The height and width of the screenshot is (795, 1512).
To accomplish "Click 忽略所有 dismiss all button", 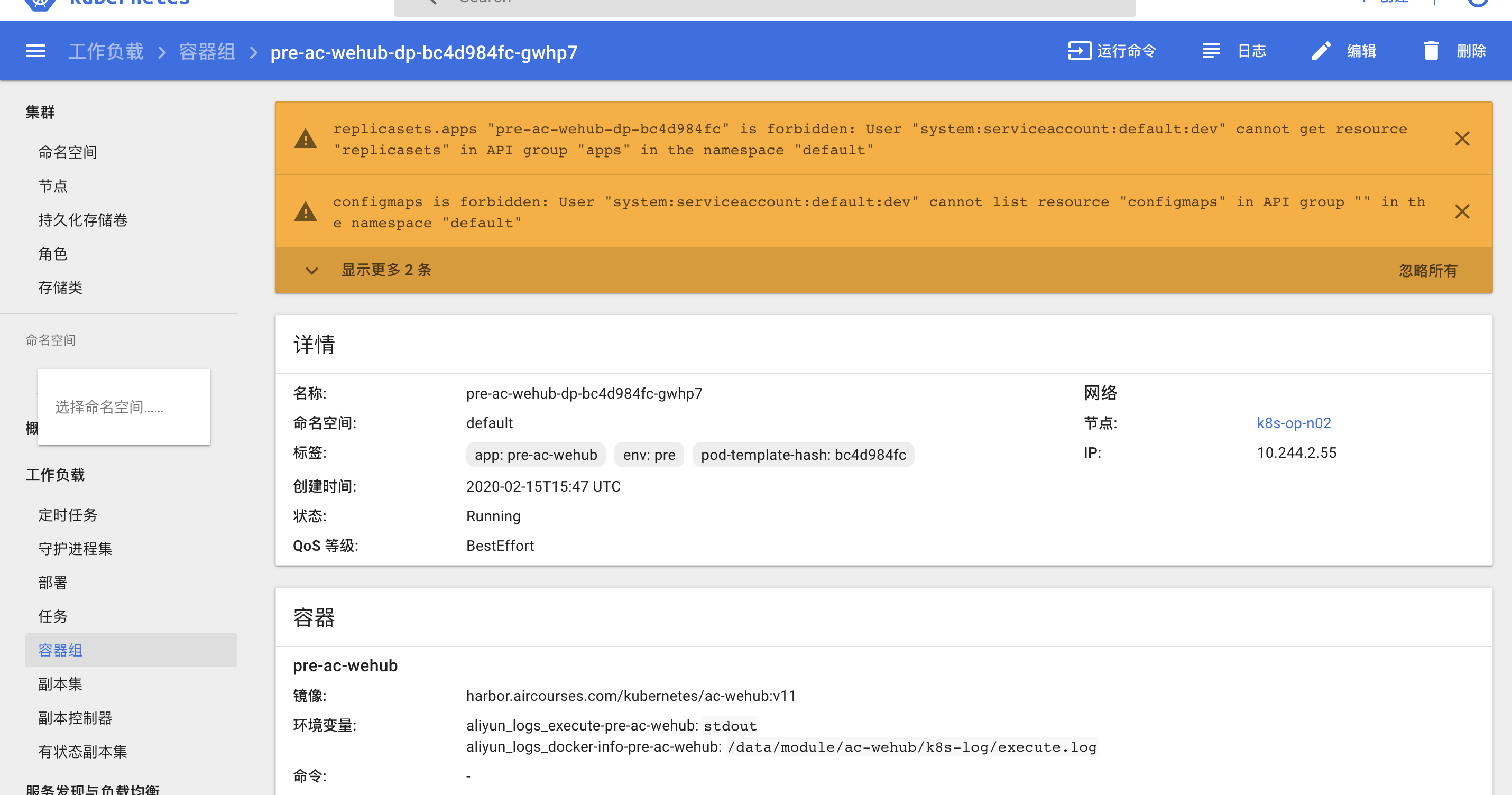I will pyautogui.click(x=1427, y=271).
